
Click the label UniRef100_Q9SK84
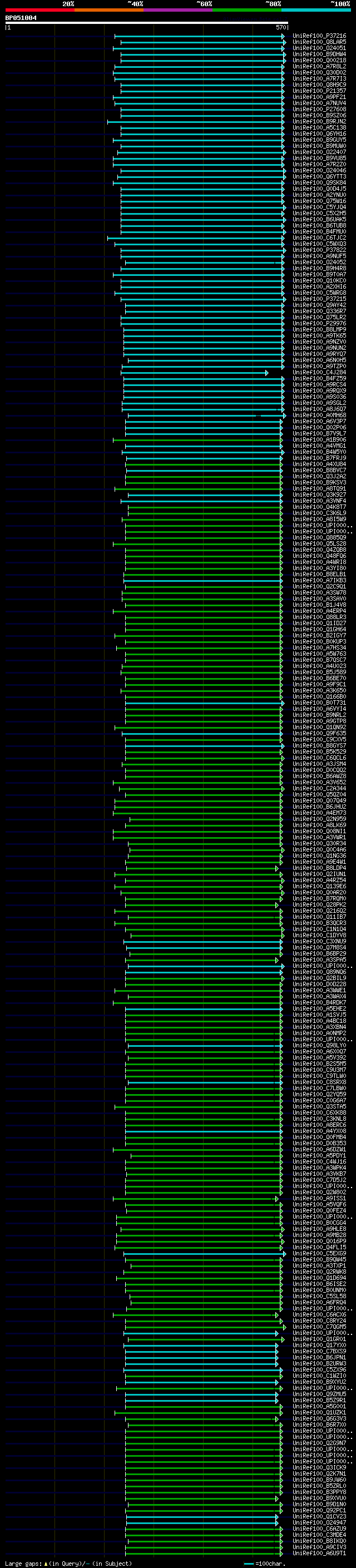click(x=319, y=182)
